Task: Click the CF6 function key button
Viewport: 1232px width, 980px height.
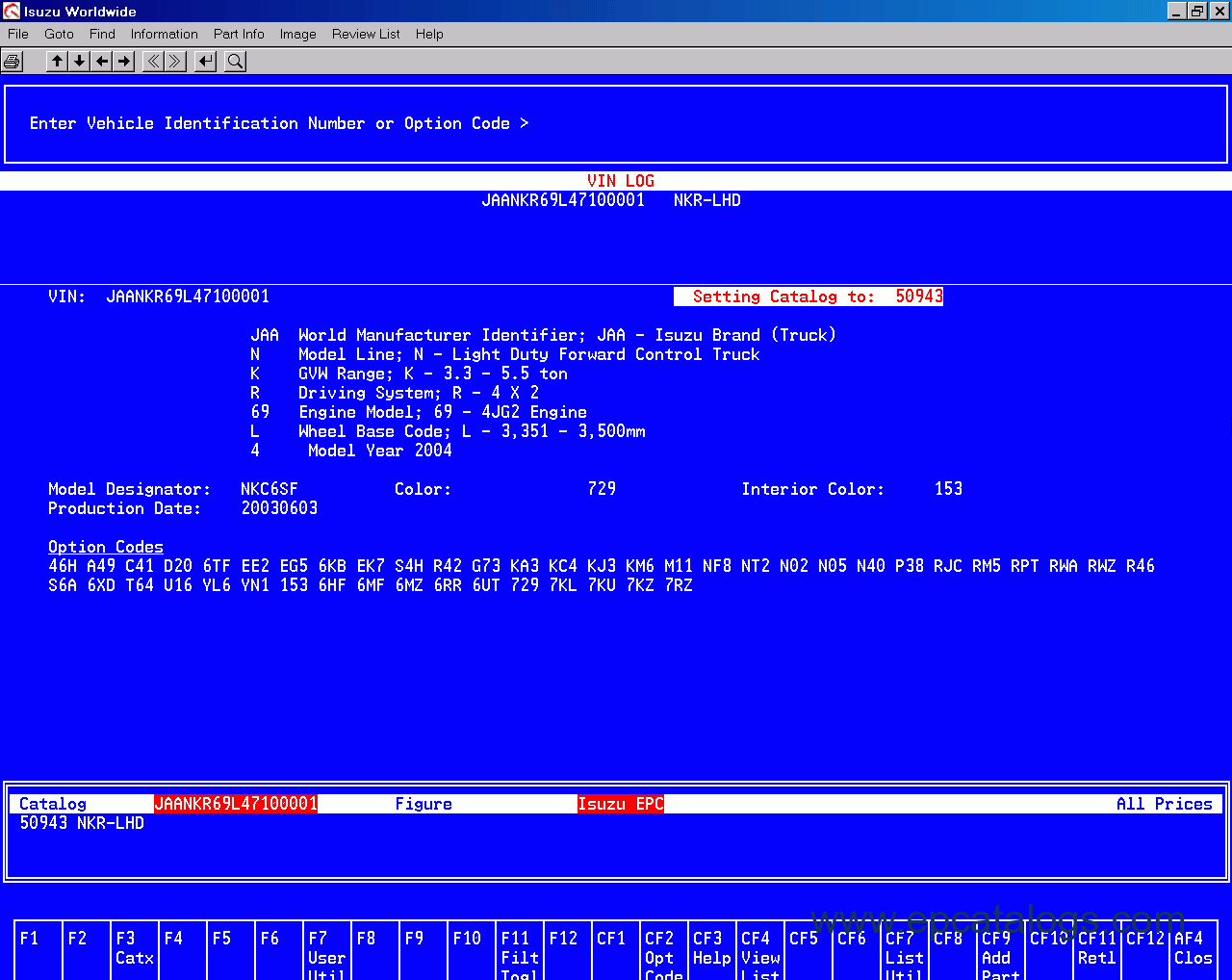Action: coord(857,950)
